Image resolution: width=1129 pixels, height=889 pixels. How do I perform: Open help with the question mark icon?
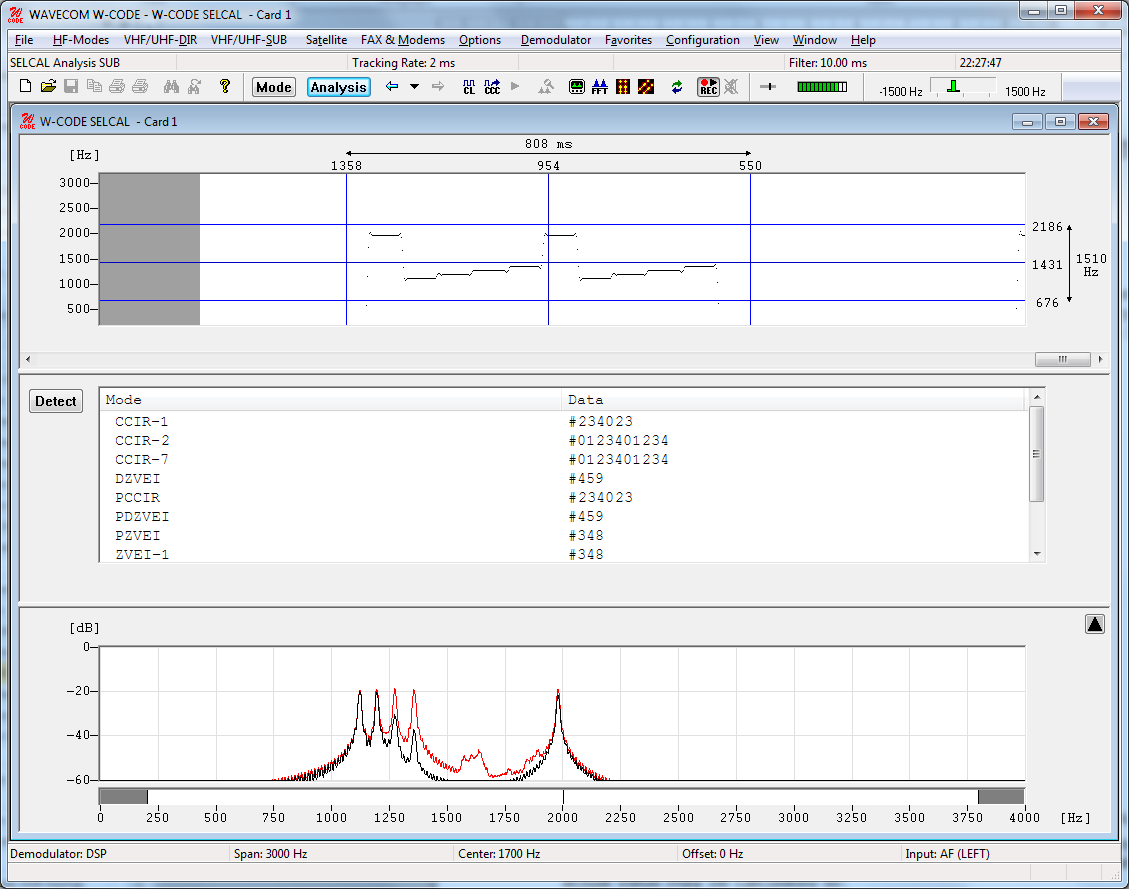click(225, 86)
